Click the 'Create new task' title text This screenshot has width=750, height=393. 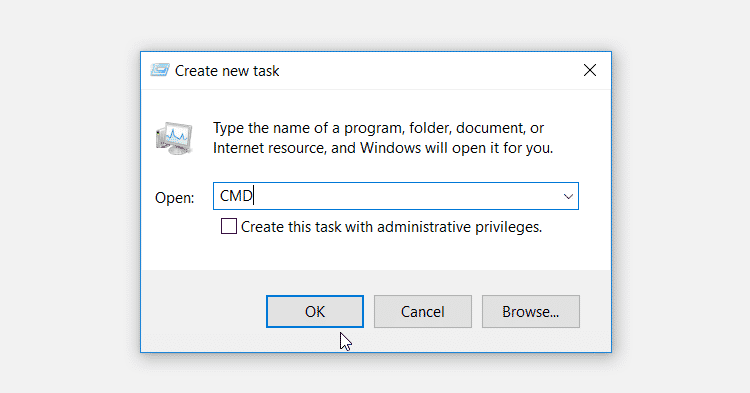click(227, 71)
